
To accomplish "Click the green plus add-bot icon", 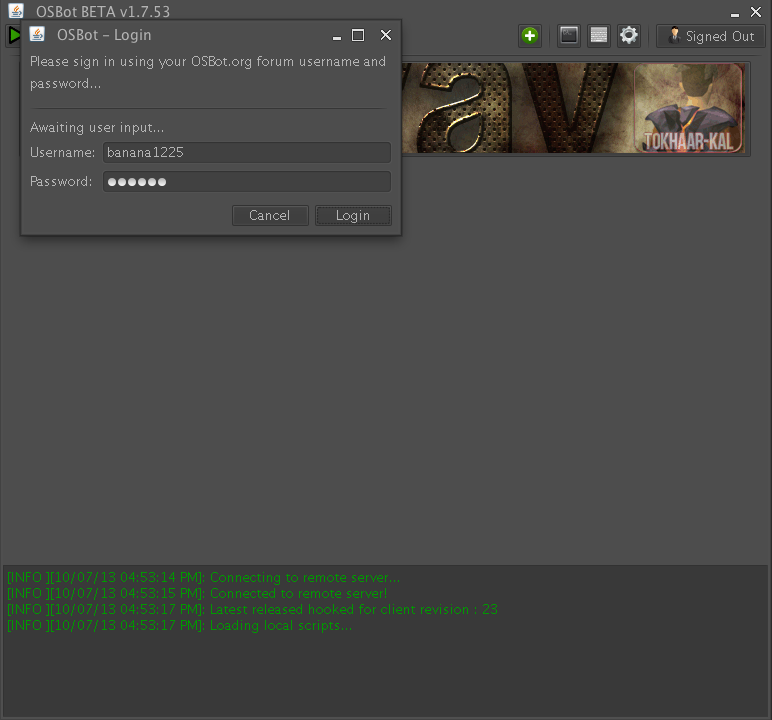I will (529, 36).
